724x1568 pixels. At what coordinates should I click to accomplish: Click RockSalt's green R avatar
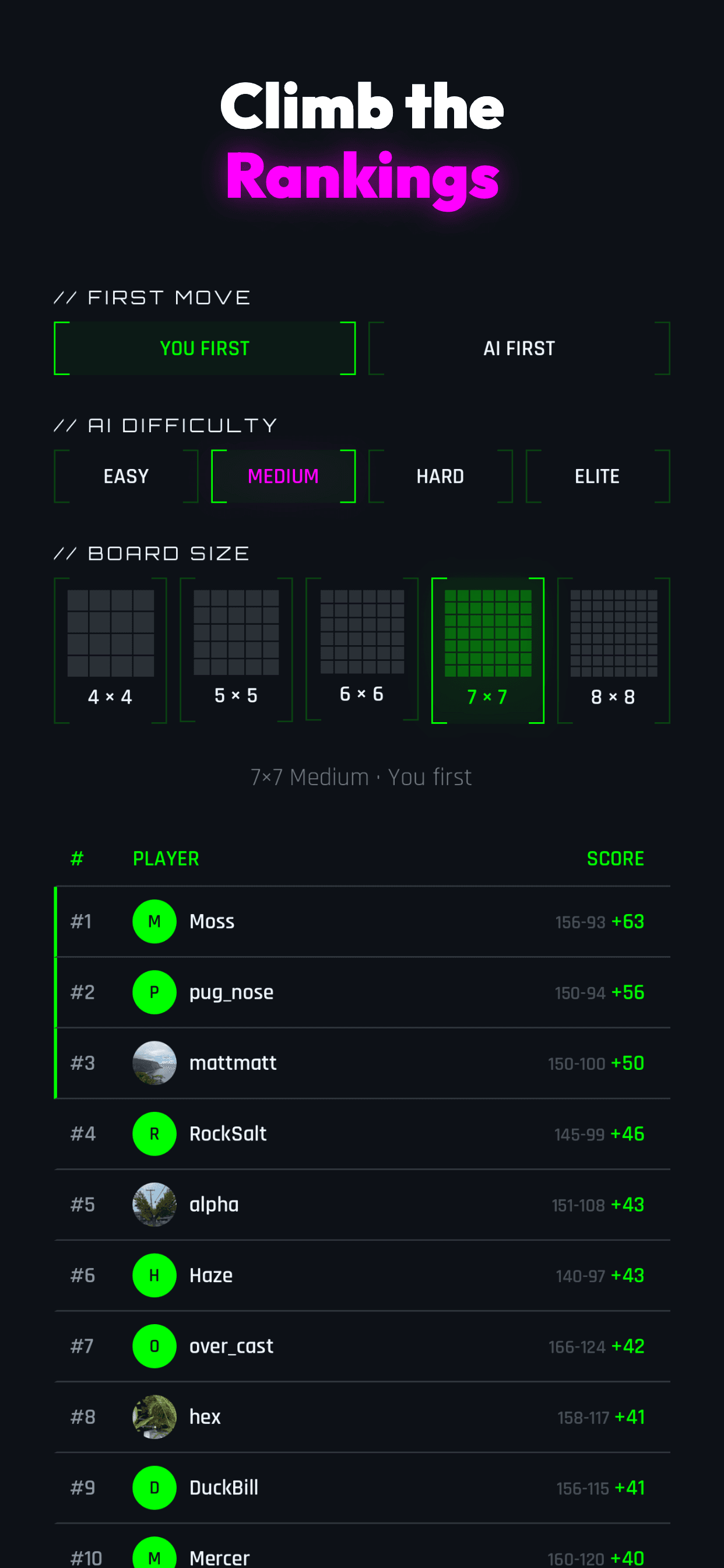pyautogui.click(x=154, y=1133)
